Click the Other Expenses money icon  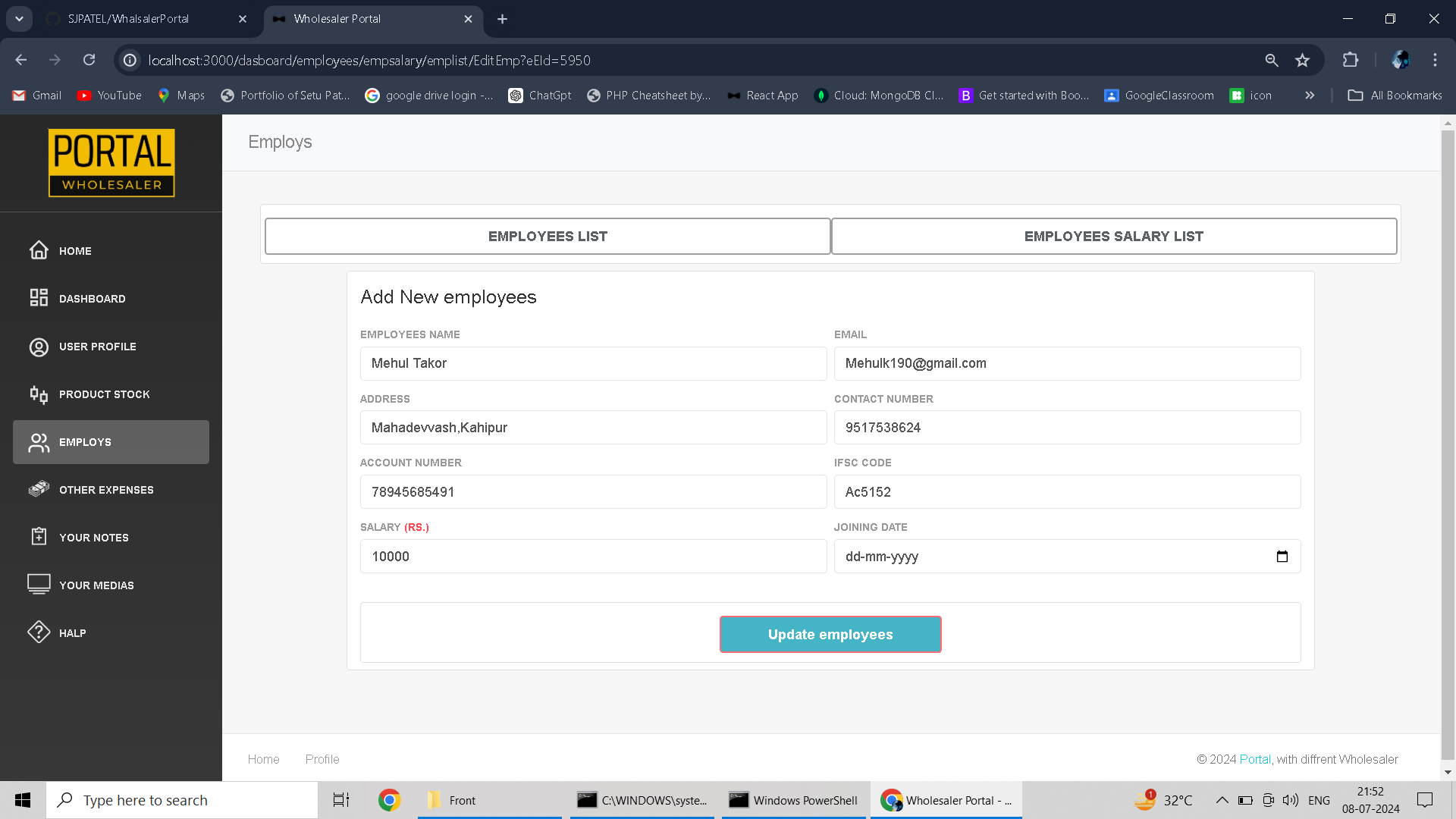point(39,489)
